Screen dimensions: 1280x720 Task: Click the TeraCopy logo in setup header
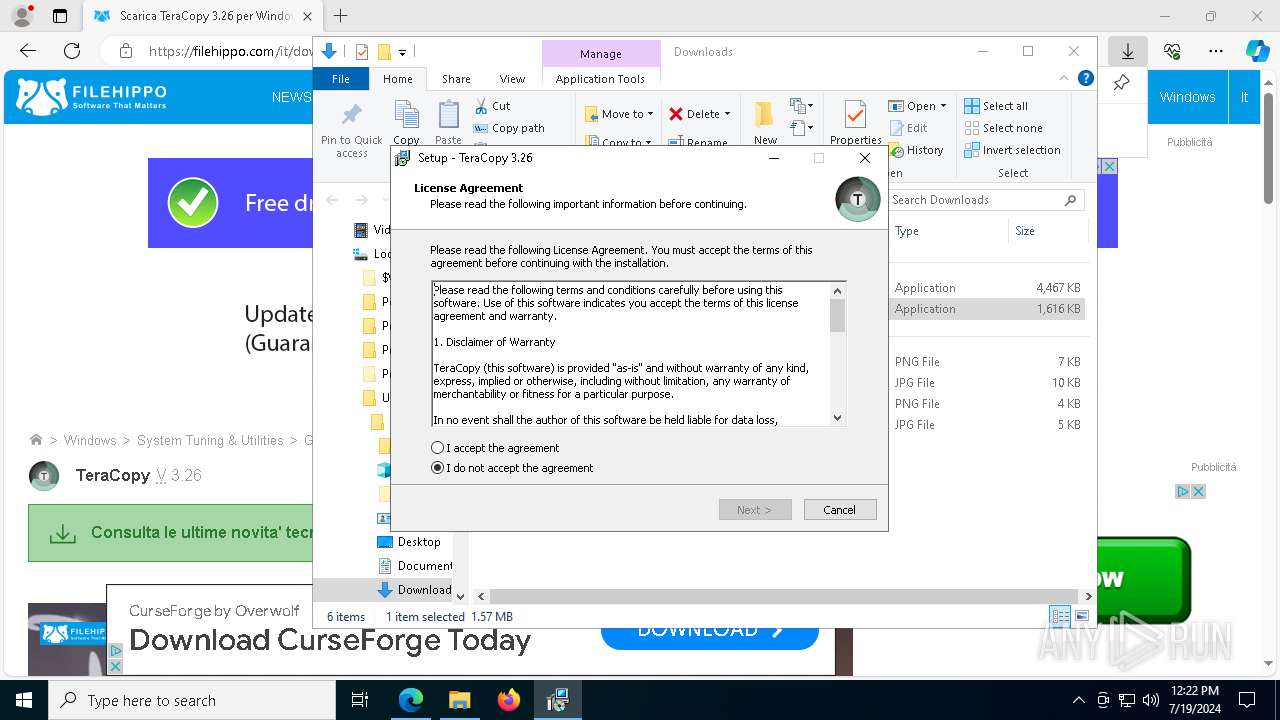coord(858,199)
